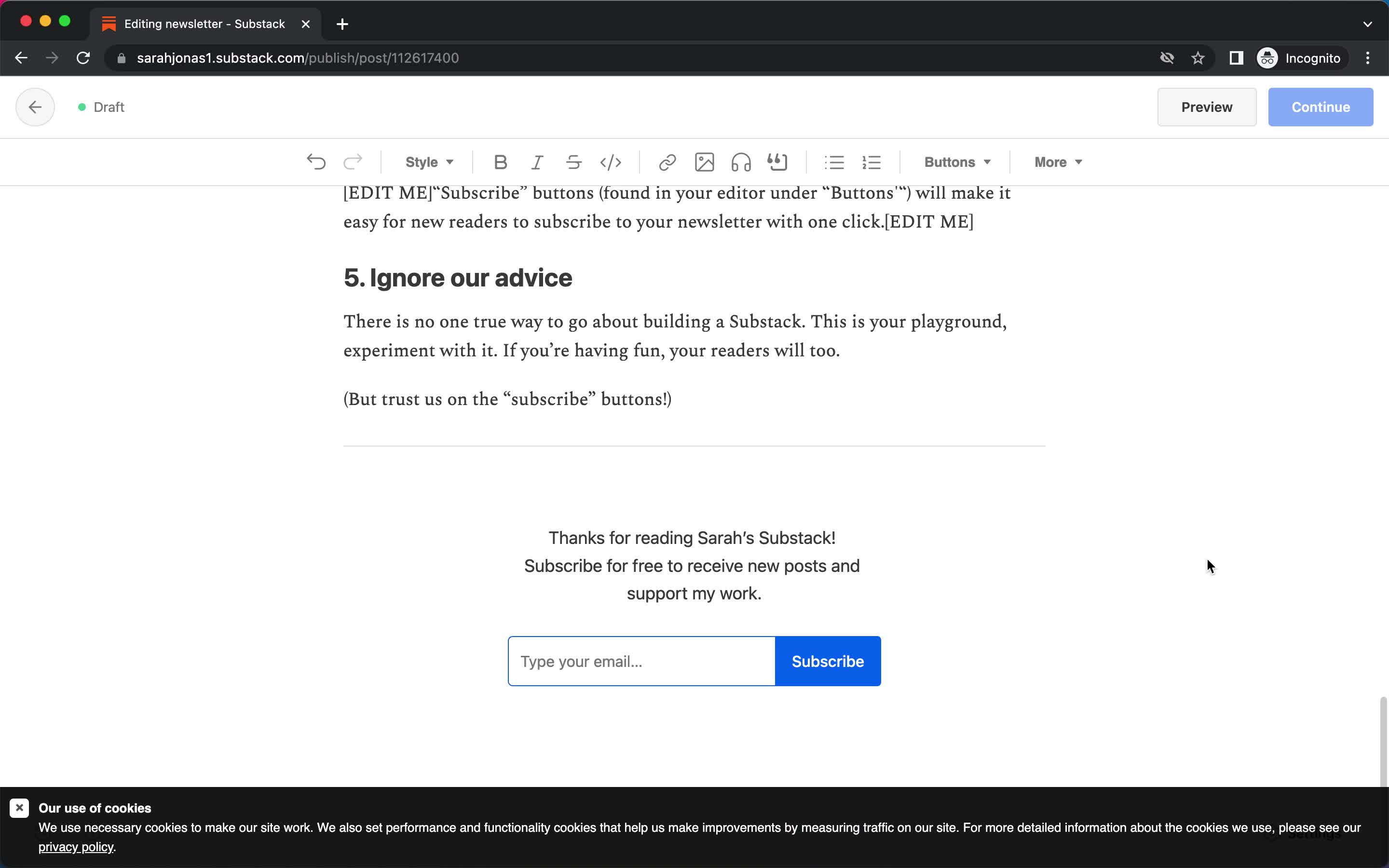
Task: Expand the tab search chevron
Action: click(x=1368, y=24)
